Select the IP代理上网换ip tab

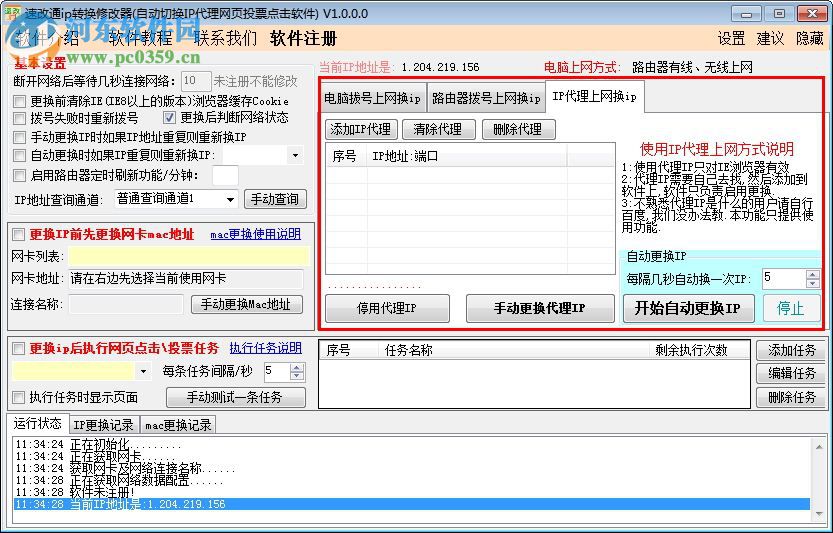594,96
